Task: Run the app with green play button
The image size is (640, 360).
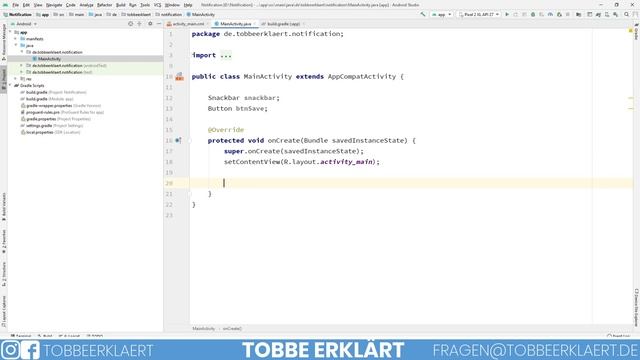Action: 507,14
